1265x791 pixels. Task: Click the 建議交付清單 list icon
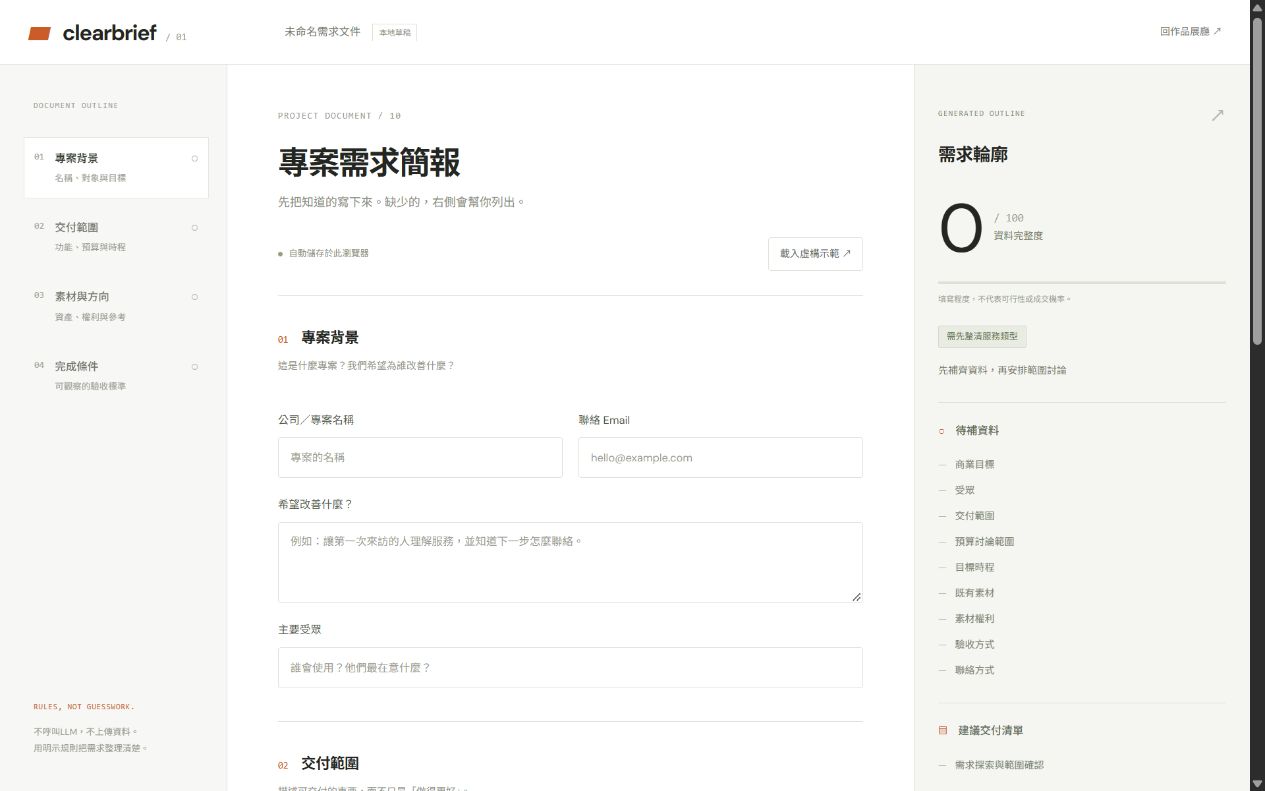[x=942, y=731]
